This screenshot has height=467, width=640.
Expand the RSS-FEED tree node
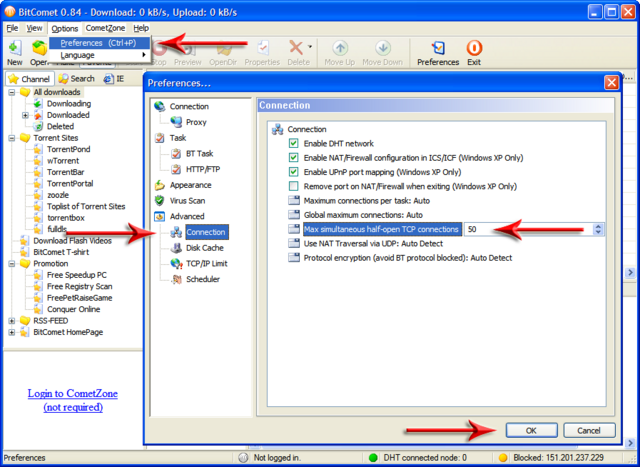11,321
